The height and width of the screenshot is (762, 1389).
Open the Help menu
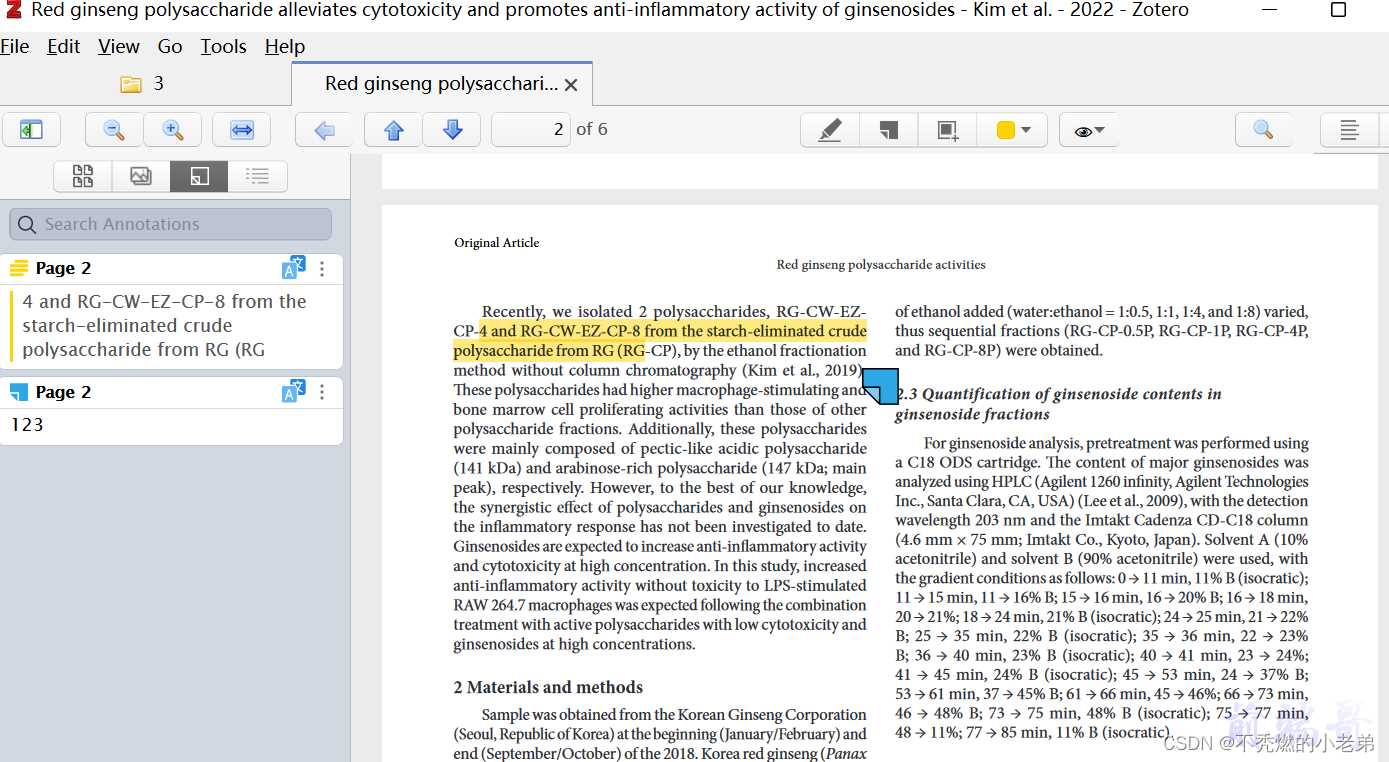(x=285, y=46)
